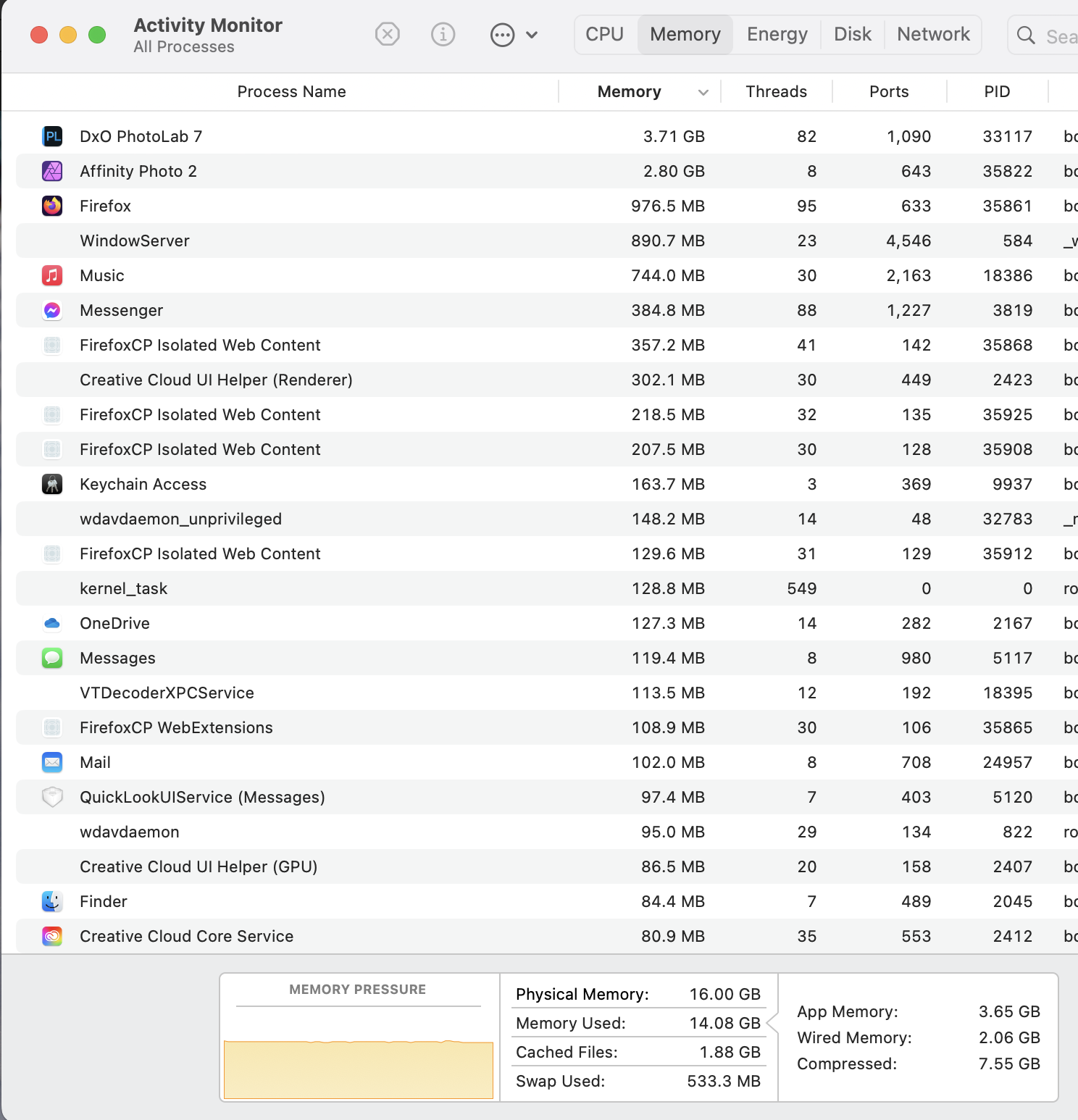The width and height of the screenshot is (1078, 1120).
Task: Open the ellipsis actions menu
Action: 514,35
